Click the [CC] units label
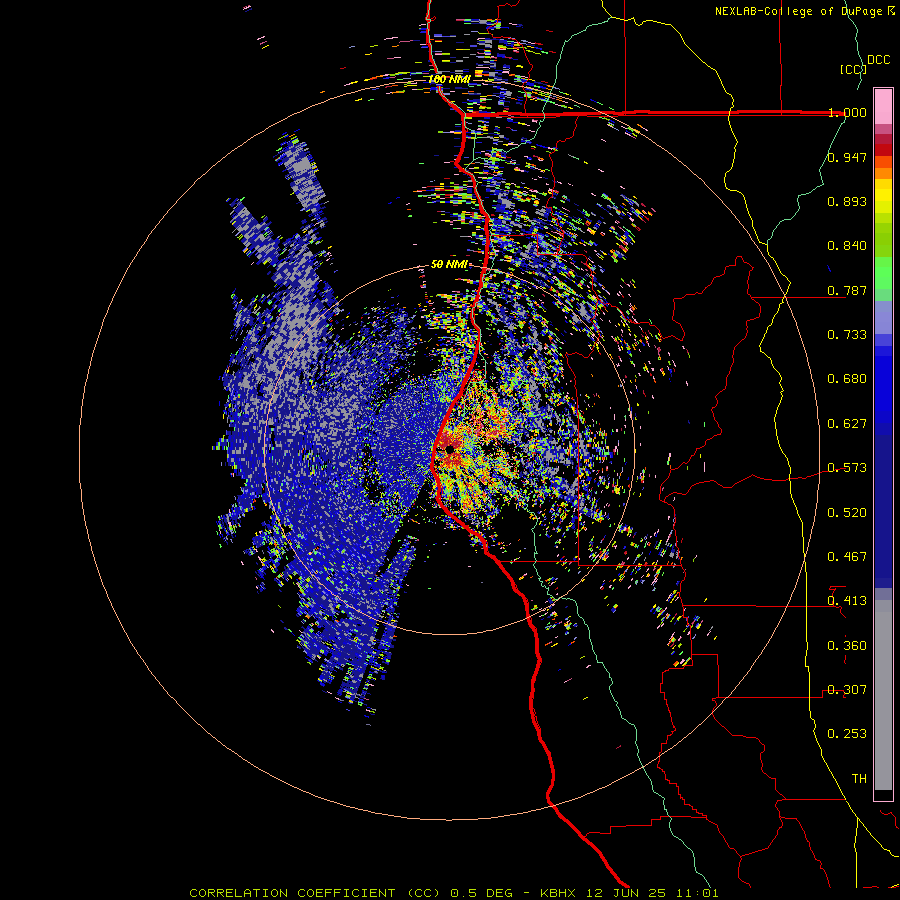The image size is (900, 900). tap(853, 69)
